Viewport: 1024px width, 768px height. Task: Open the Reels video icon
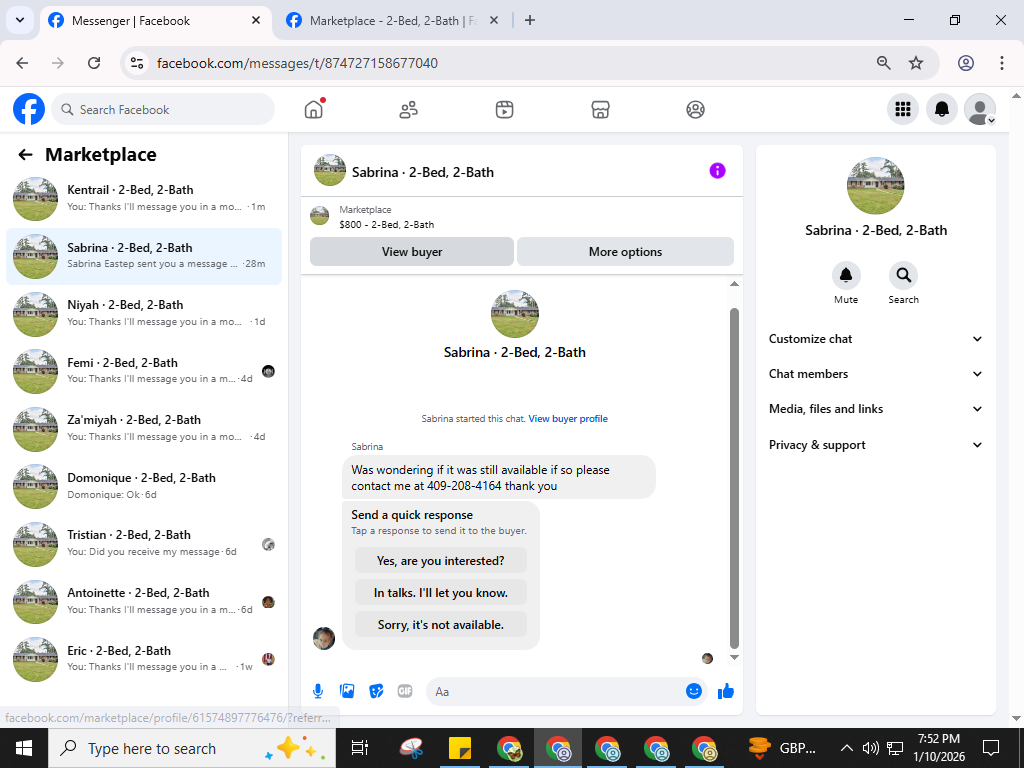(504, 110)
